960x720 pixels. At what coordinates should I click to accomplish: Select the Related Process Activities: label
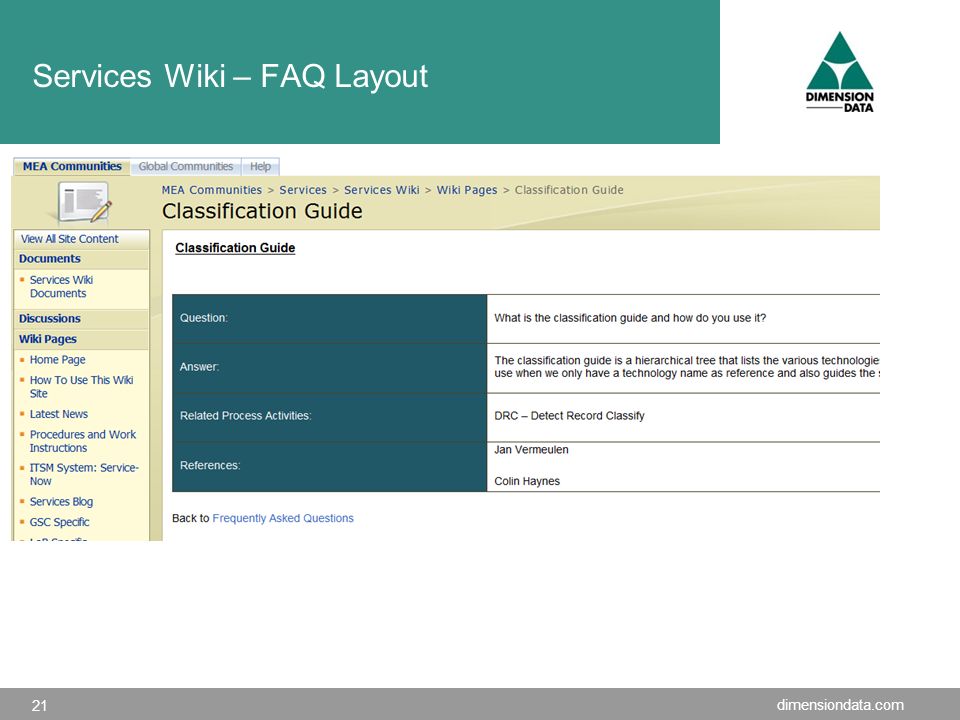coord(246,416)
